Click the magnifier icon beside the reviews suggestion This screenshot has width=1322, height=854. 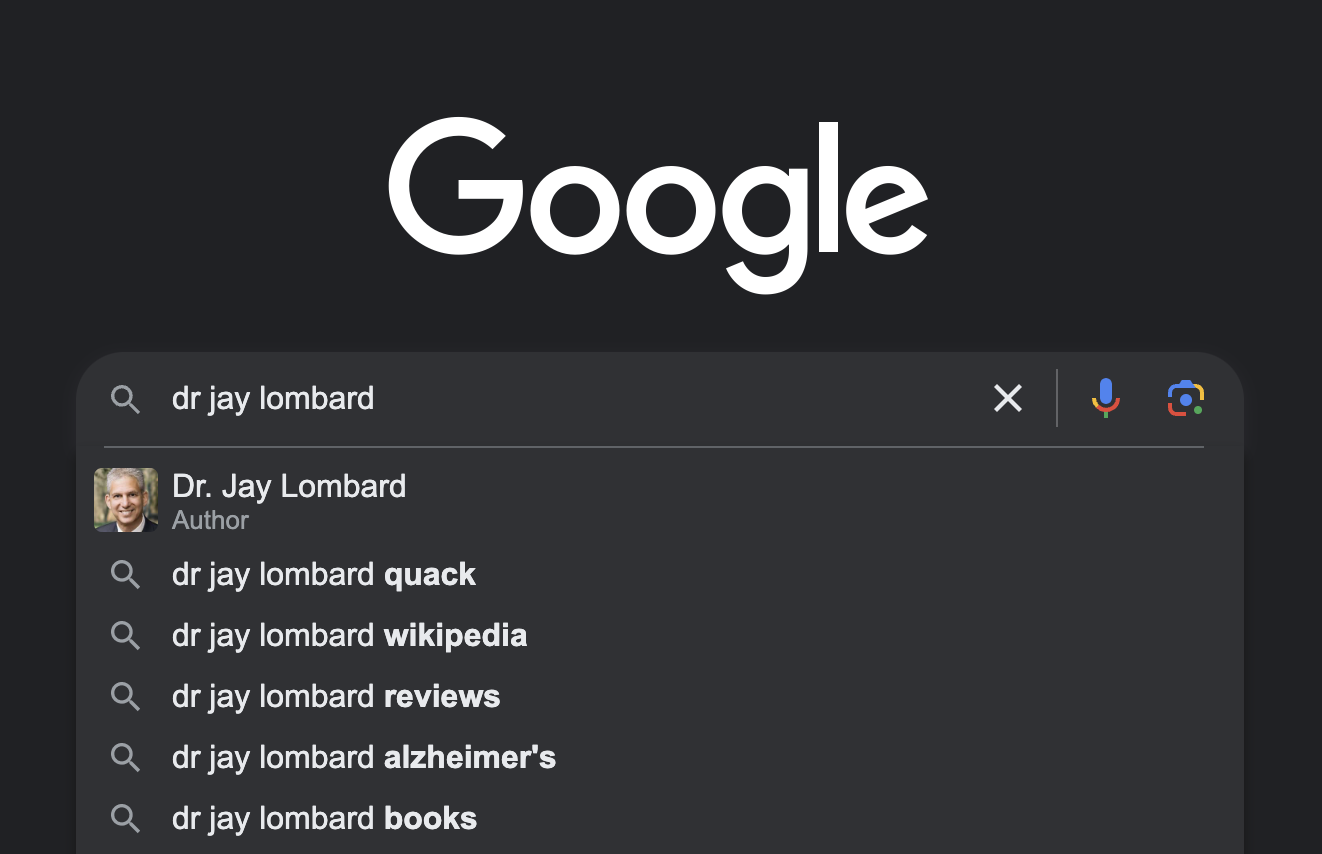click(x=125, y=696)
